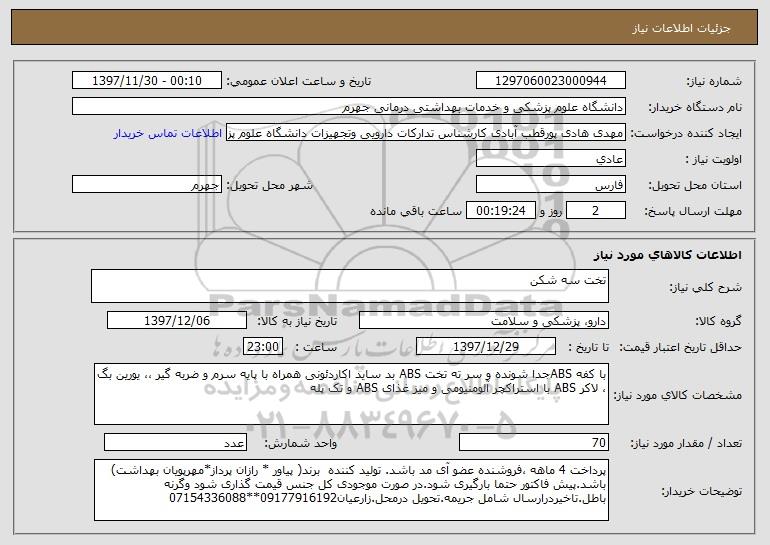Click the item specifications text box about ABS
Viewport: 770px width, 545px height.
click(351, 394)
